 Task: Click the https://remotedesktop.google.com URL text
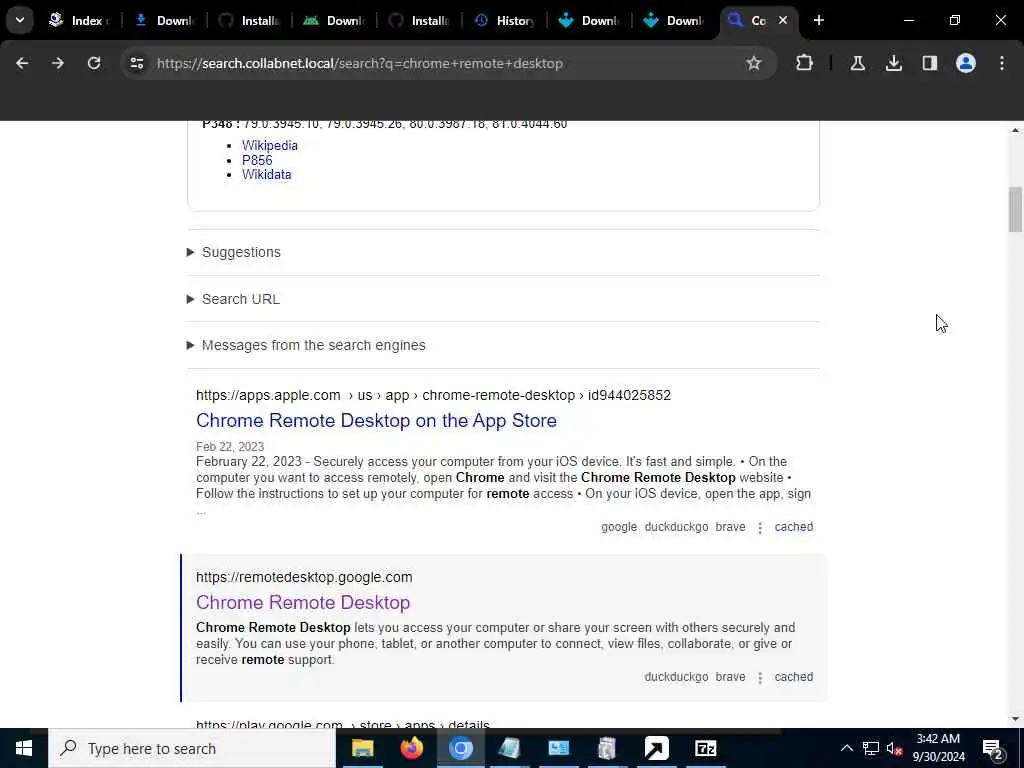304,577
